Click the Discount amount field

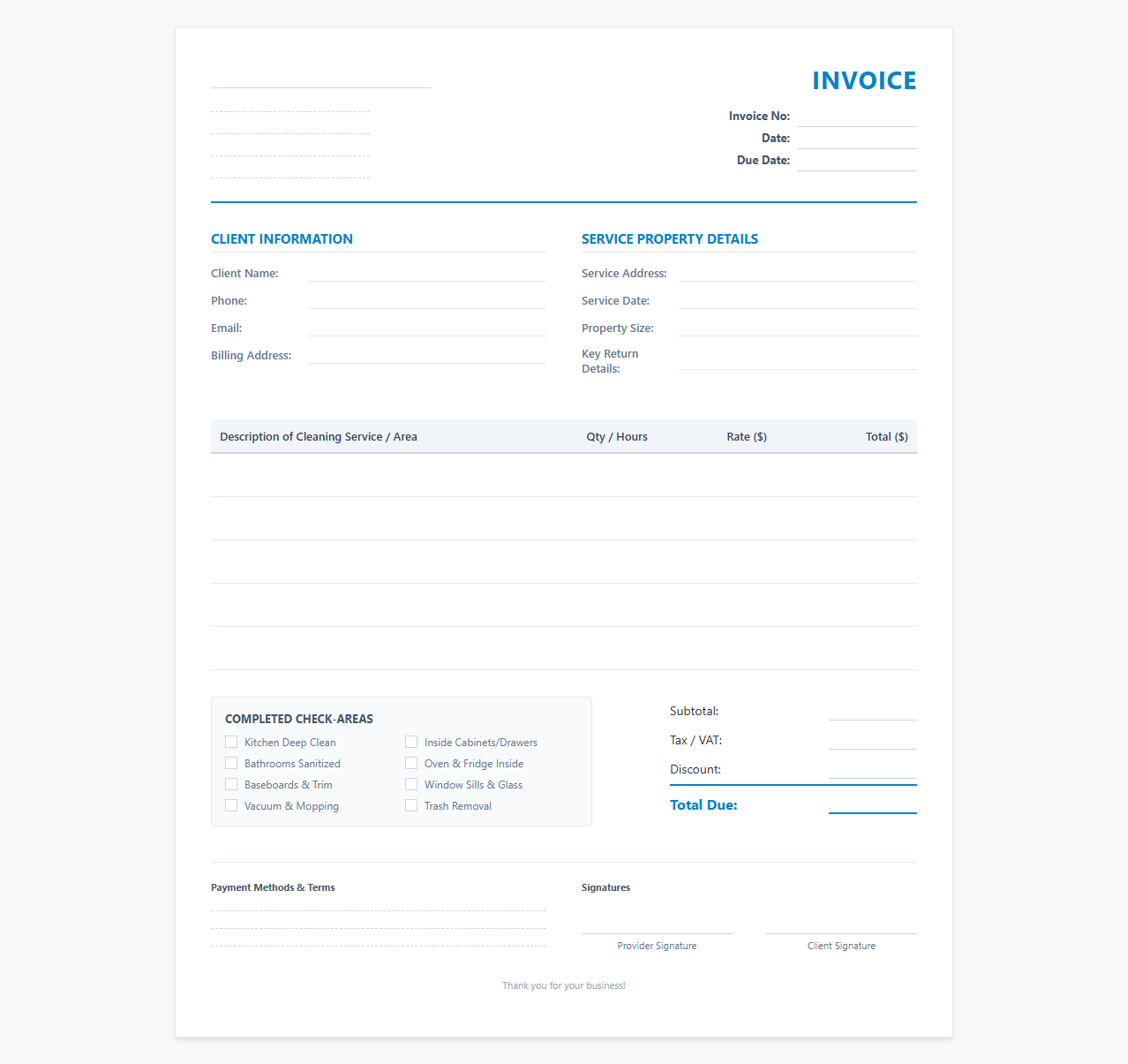[873, 769]
